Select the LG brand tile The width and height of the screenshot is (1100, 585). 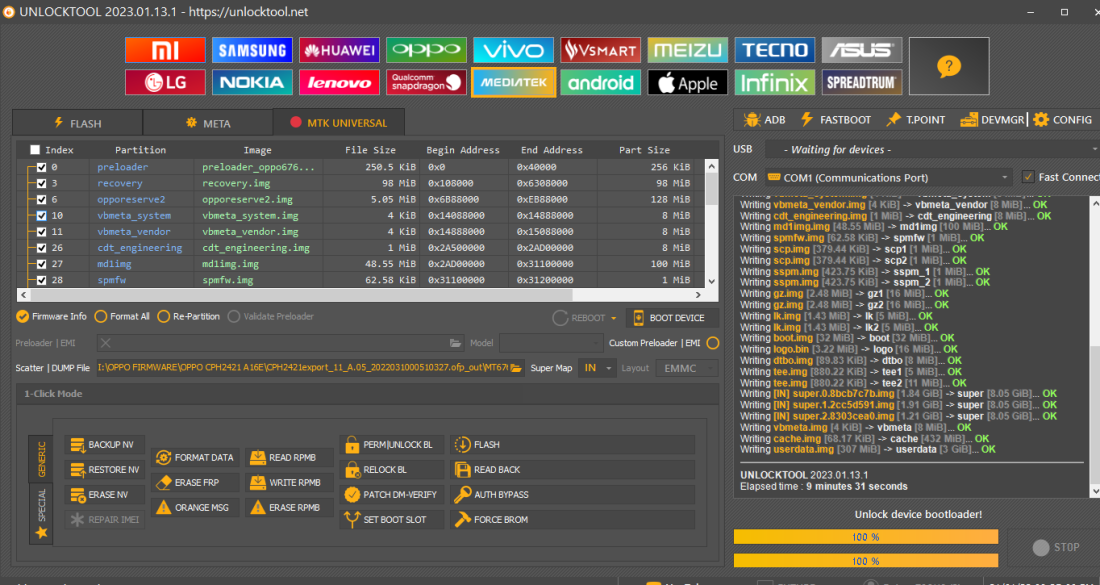click(165, 82)
